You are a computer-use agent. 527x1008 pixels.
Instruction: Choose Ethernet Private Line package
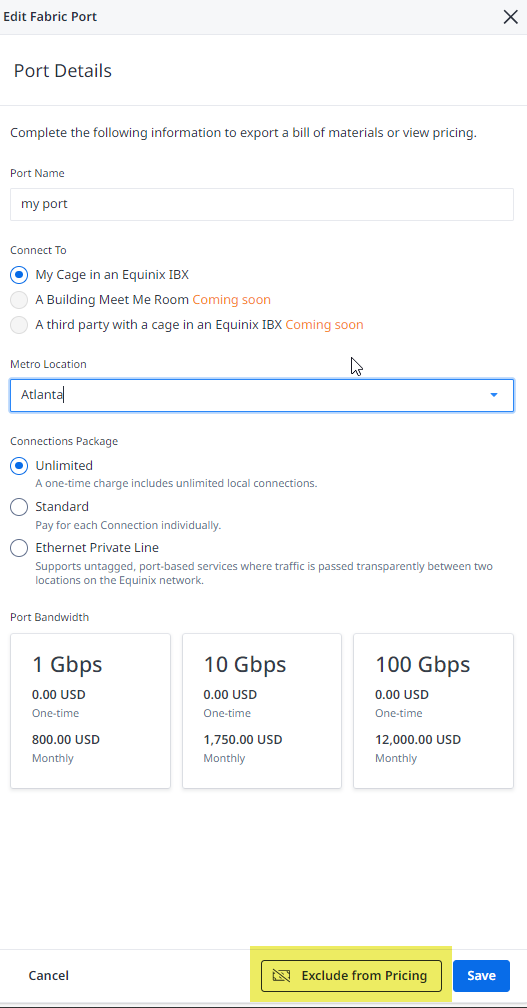[19, 548]
